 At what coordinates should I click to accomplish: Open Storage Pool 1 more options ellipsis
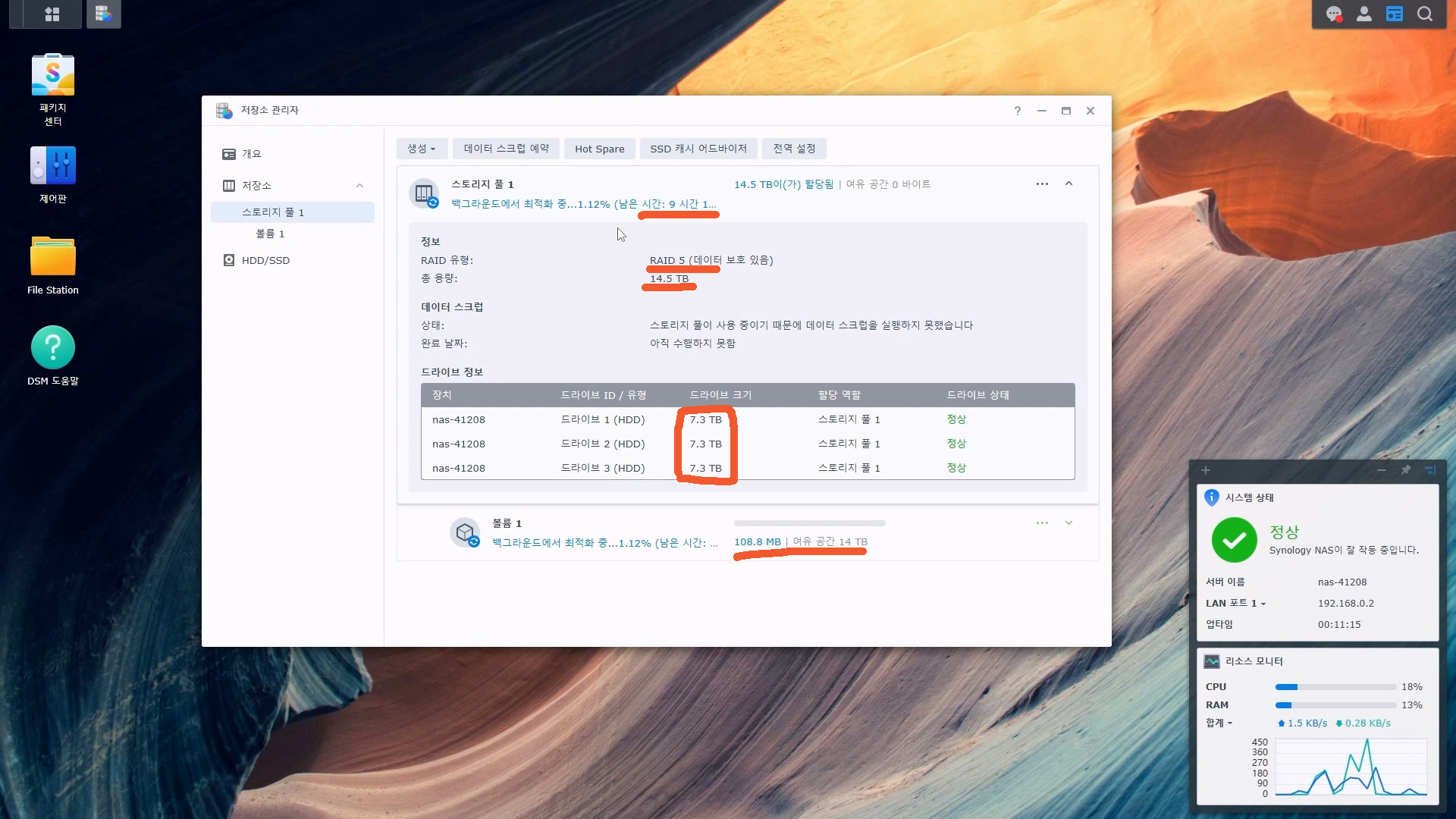1042,184
